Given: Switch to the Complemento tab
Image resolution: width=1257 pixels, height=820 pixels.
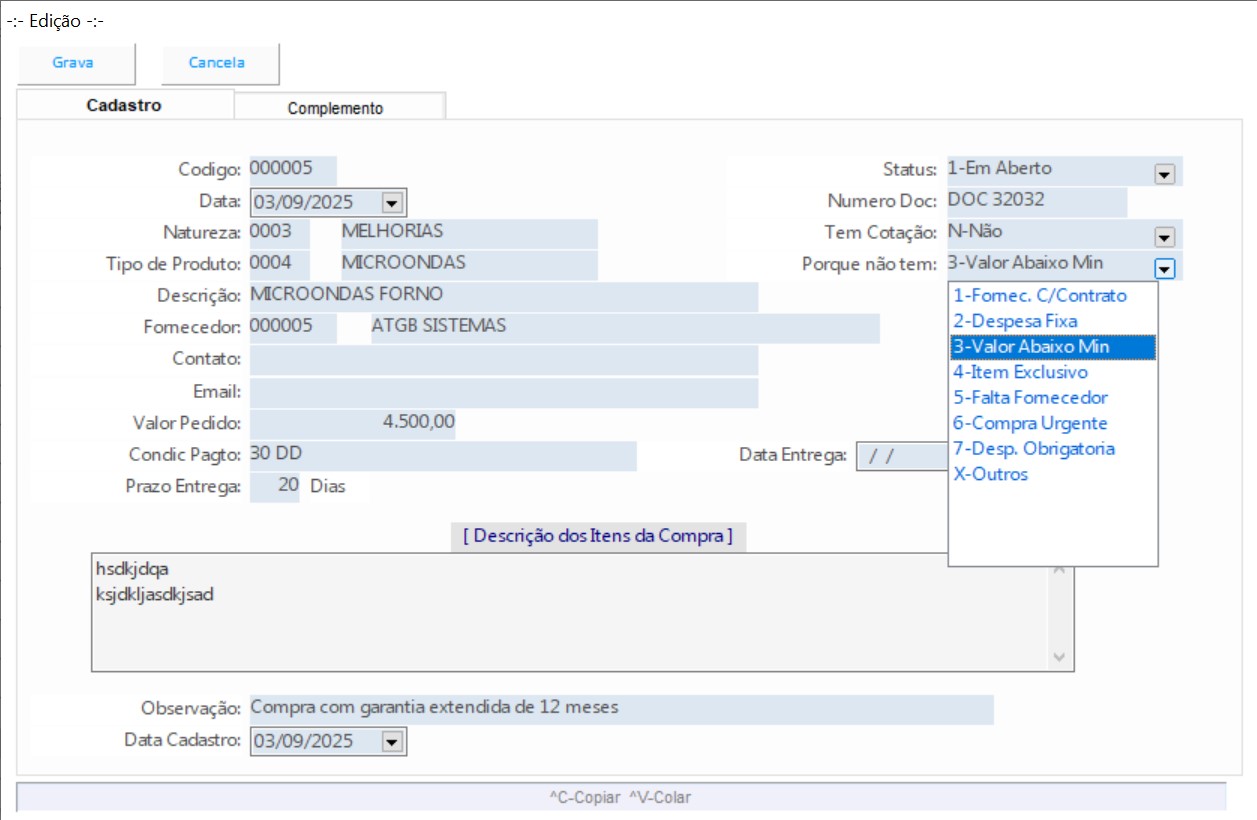Looking at the screenshot, I should click(x=335, y=108).
